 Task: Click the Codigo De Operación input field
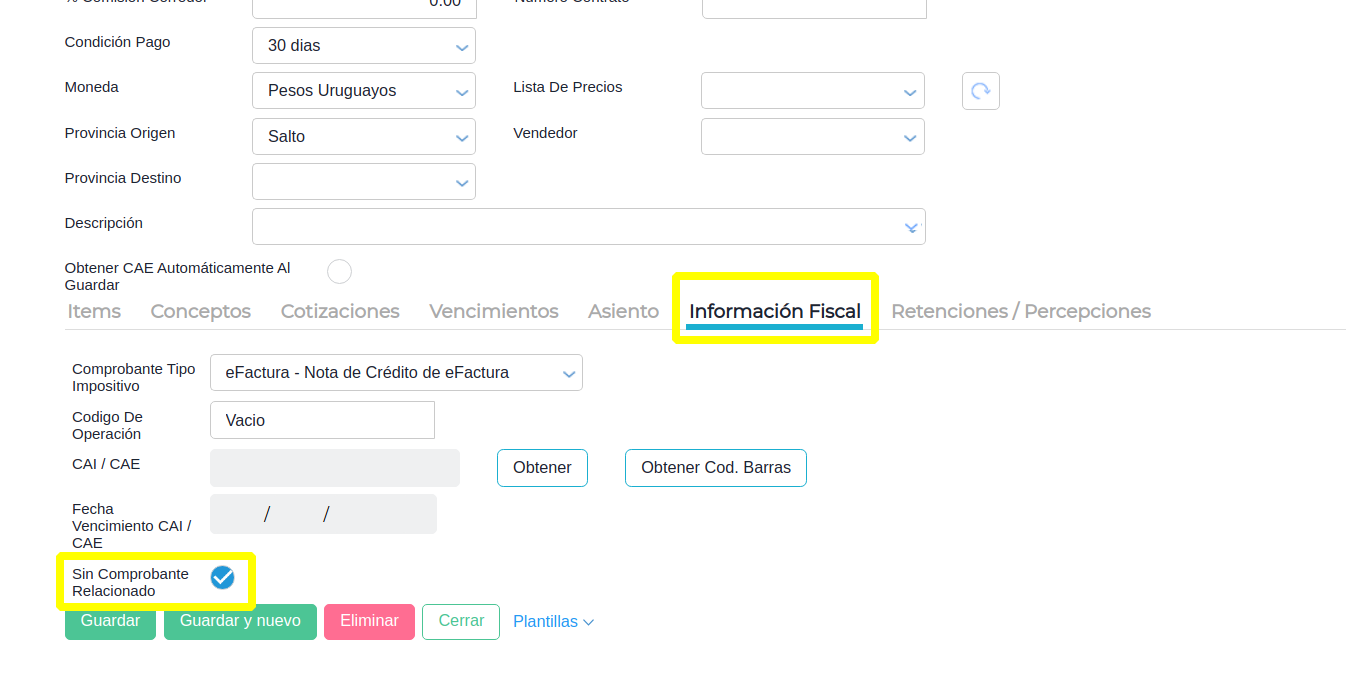322,421
